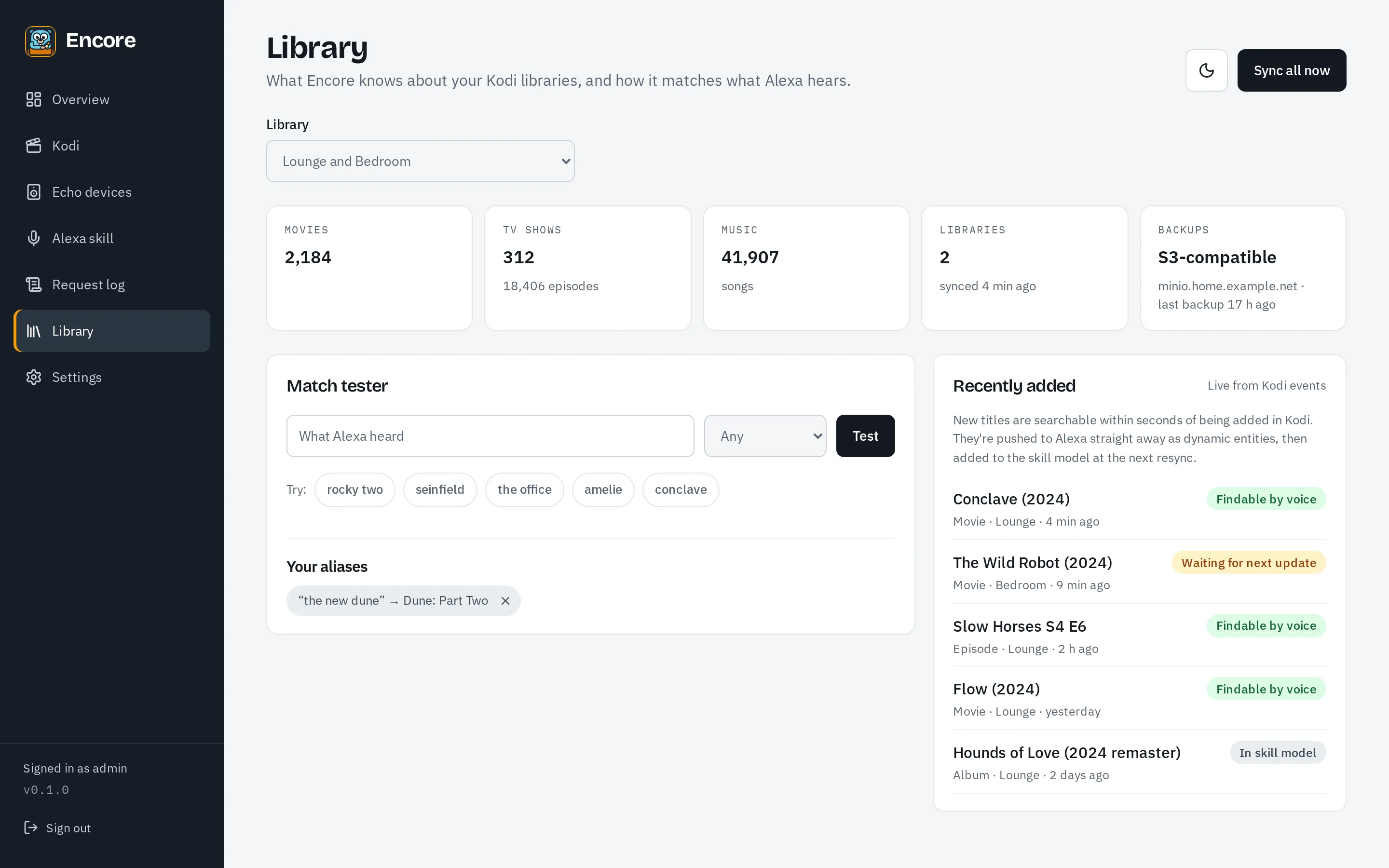Open the Alexa skill page

[x=112, y=238]
